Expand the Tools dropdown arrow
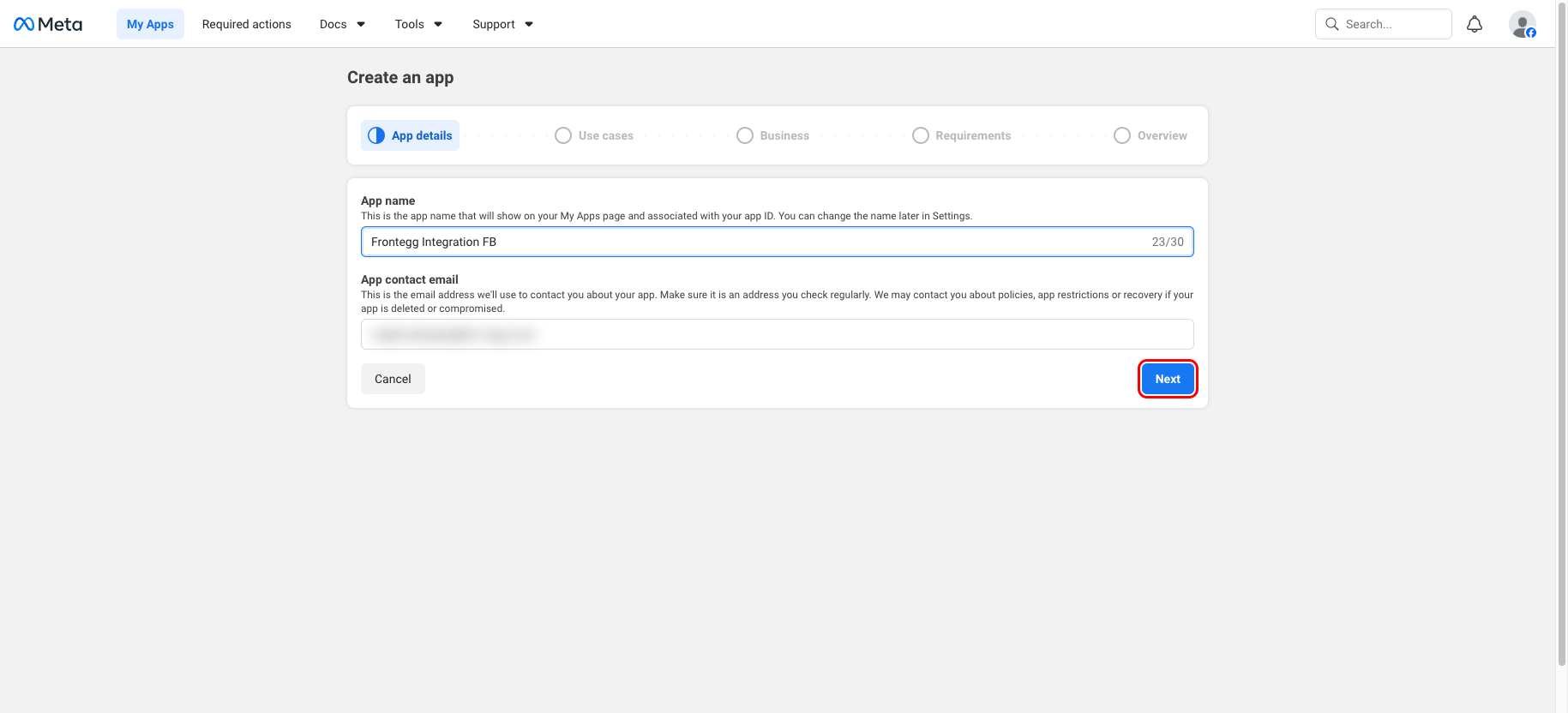1568x713 pixels. [438, 24]
